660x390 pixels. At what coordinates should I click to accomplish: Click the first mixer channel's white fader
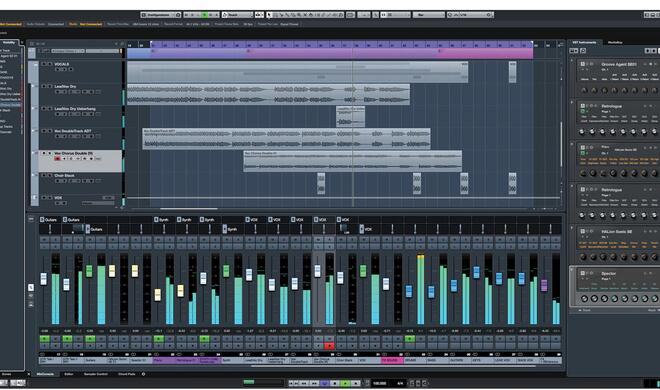[x=44, y=279]
